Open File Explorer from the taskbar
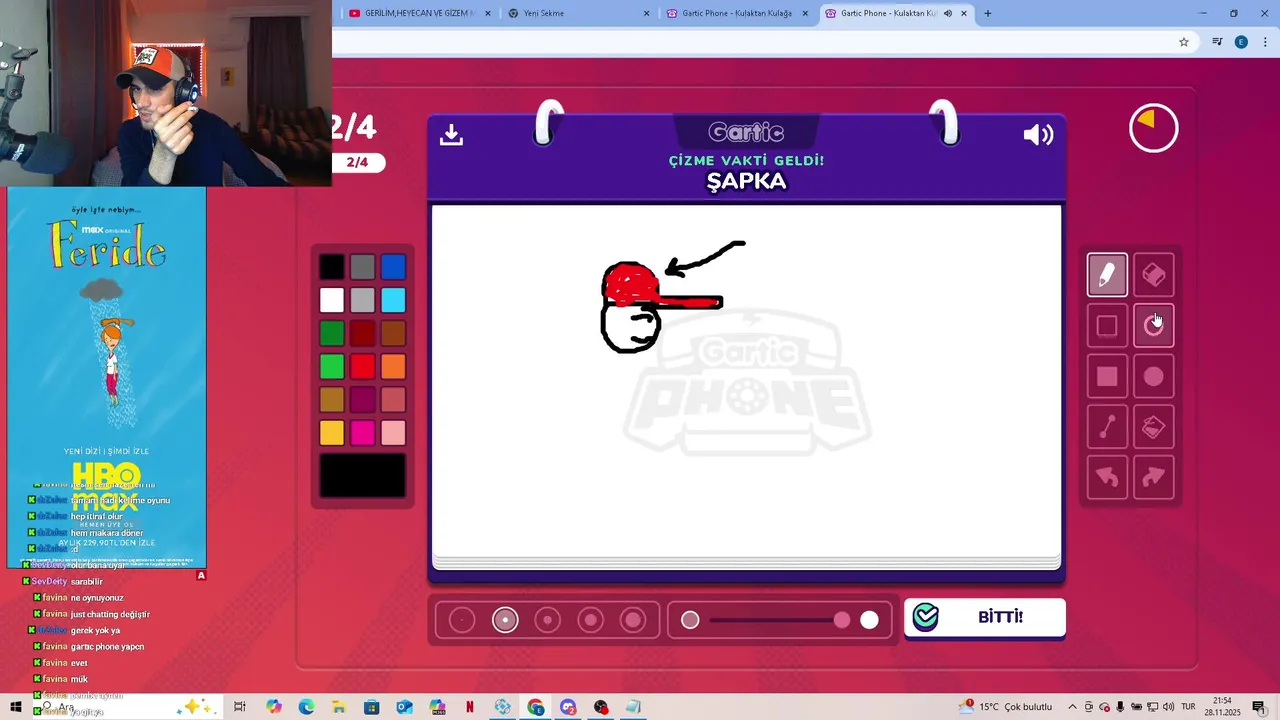The width and height of the screenshot is (1280, 720). point(338,707)
